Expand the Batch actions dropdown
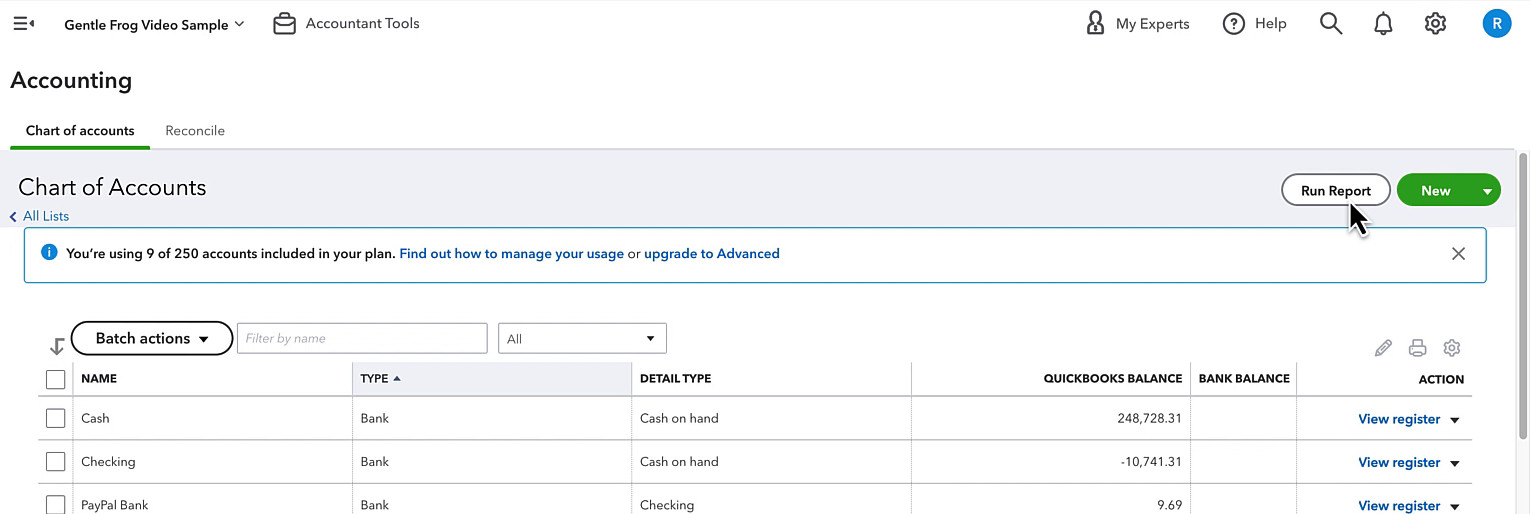Viewport: 1530px width, 514px height. pyautogui.click(x=152, y=339)
